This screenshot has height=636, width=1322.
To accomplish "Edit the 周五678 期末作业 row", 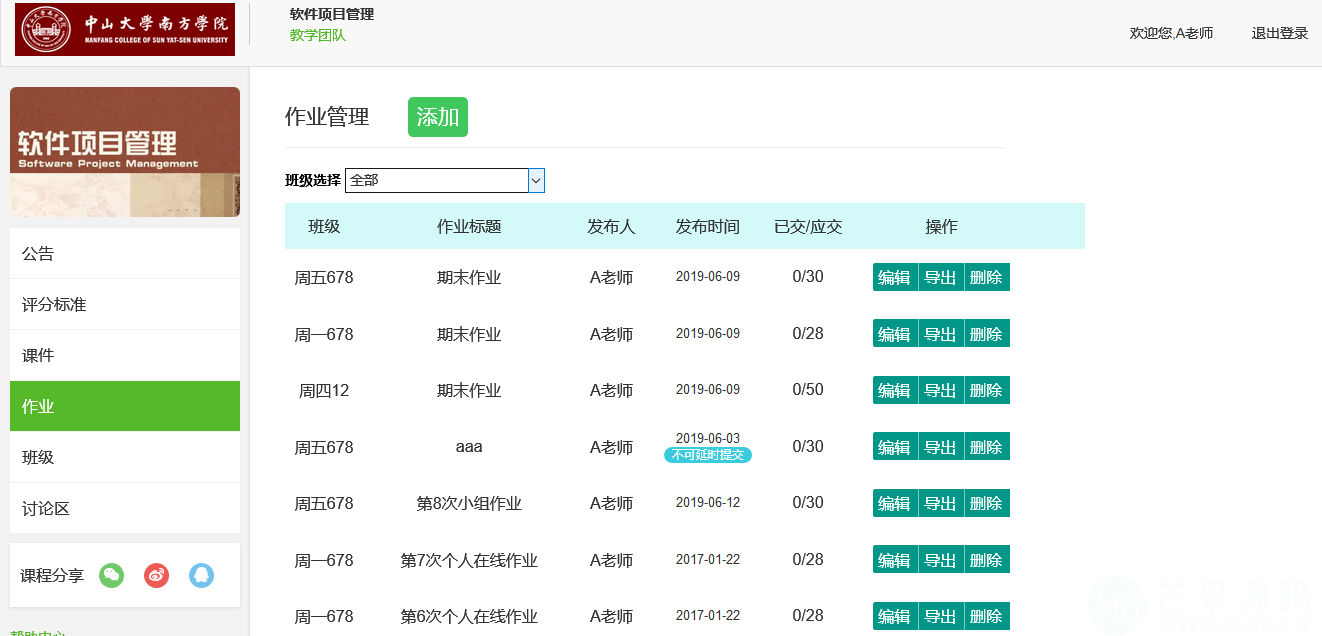I will [894, 277].
